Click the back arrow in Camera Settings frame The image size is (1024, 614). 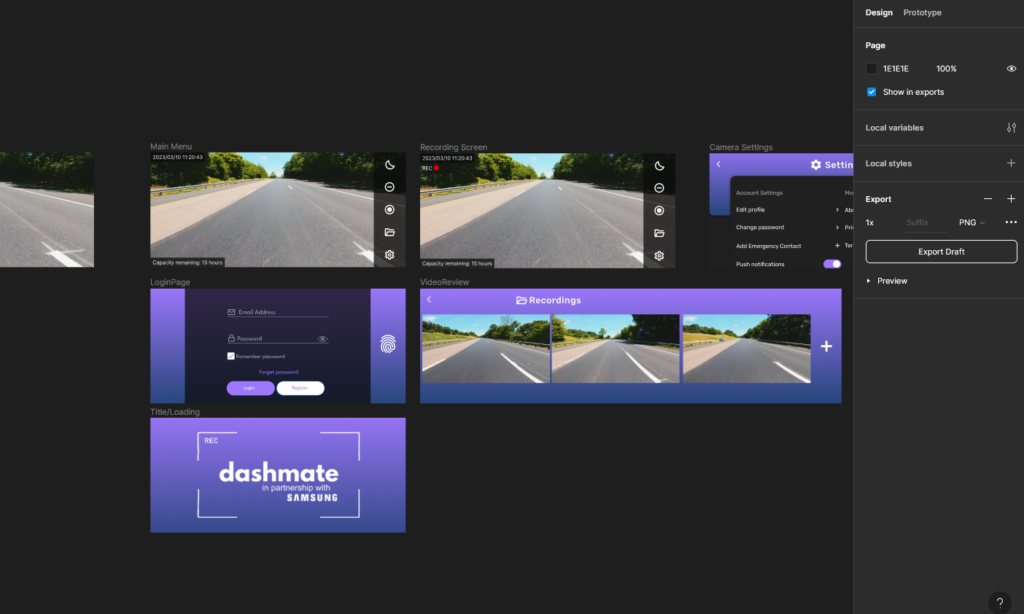[x=718, y=164]
